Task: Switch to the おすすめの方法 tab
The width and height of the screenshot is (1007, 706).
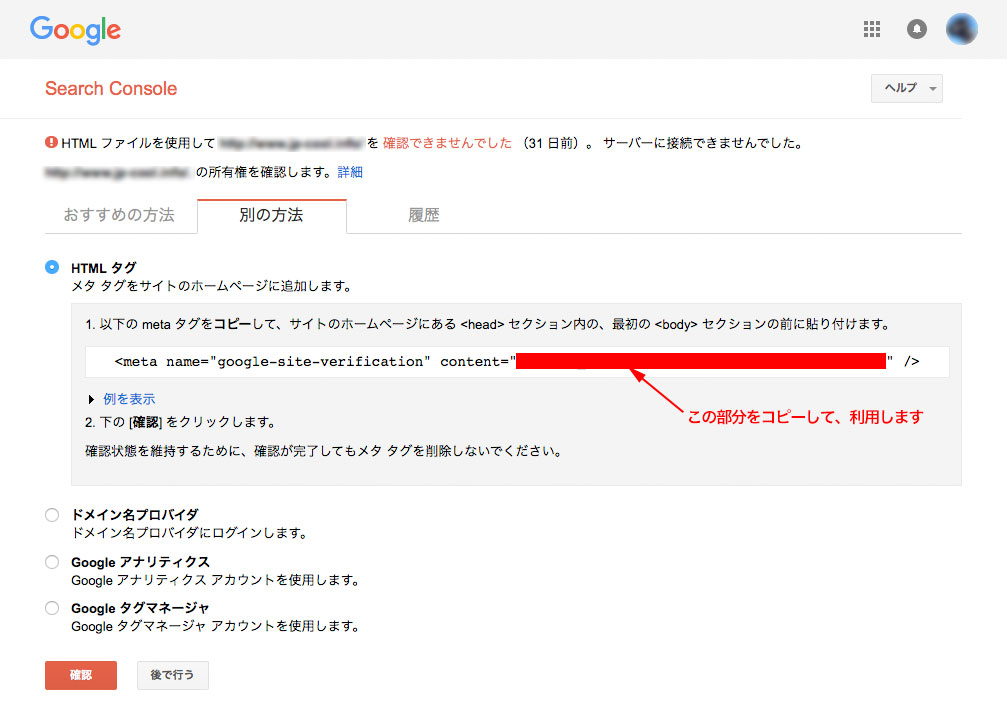Action: 119,215
